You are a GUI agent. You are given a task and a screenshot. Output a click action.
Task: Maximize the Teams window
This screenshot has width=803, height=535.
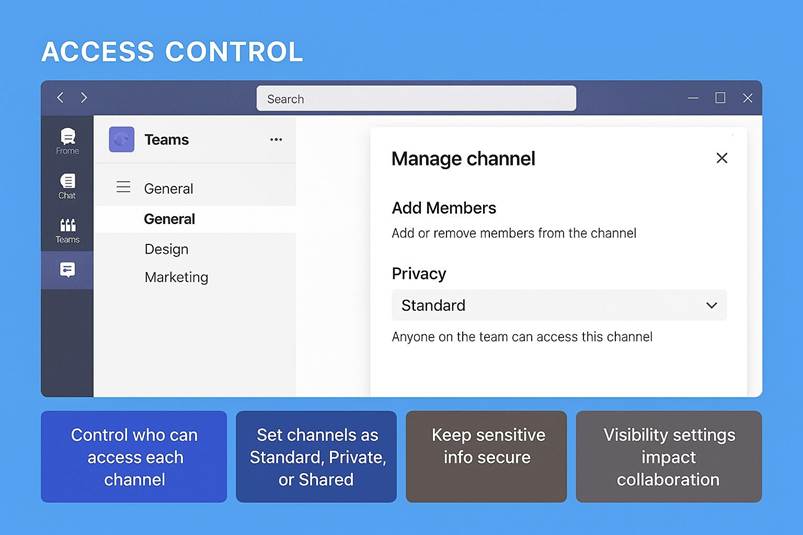coord(720,98)
